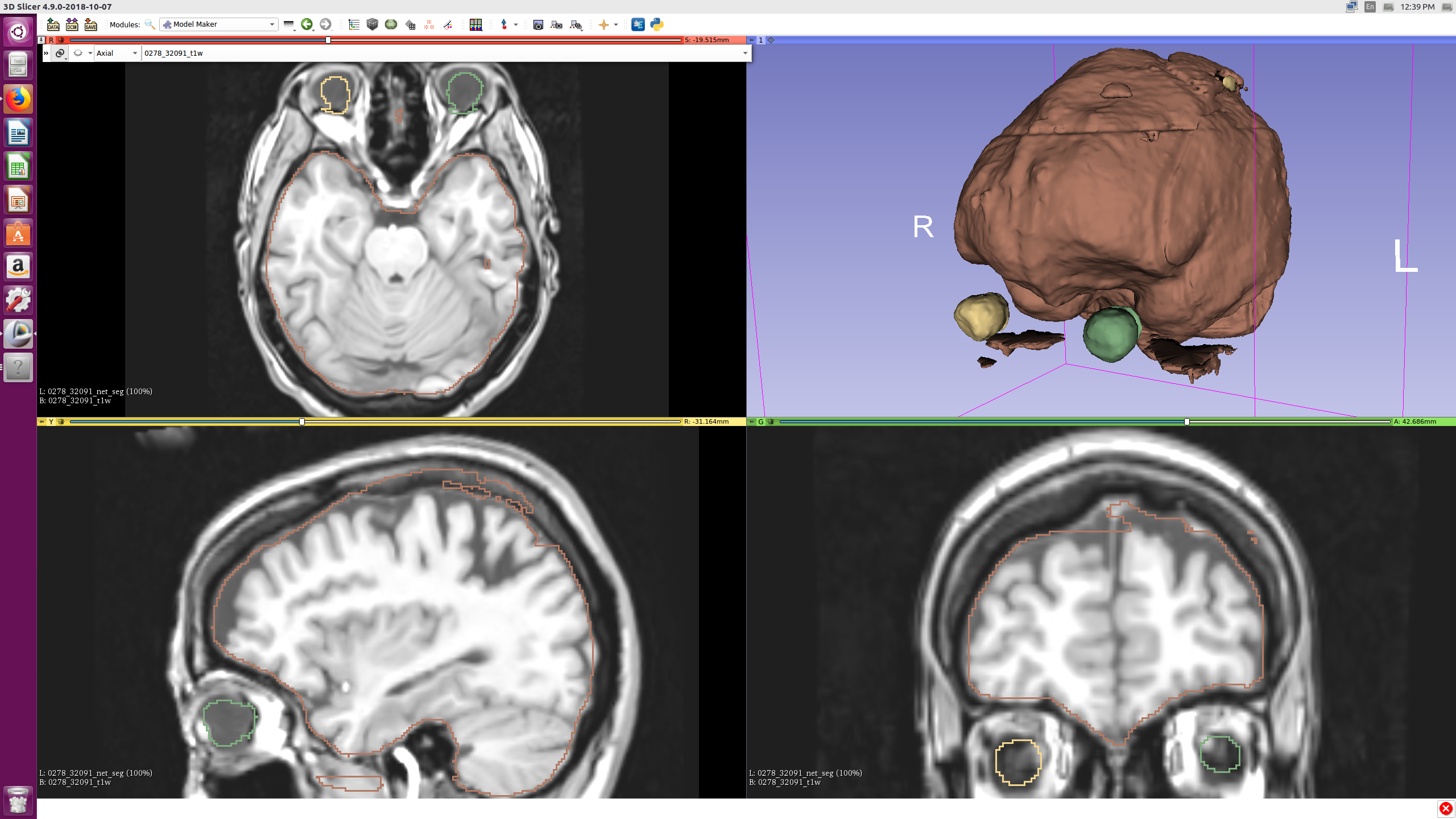Image resolution: width=1456 pixels, height=819 pixels.
Task: Expand more slice controller options chevron
Action: (46, 53)
